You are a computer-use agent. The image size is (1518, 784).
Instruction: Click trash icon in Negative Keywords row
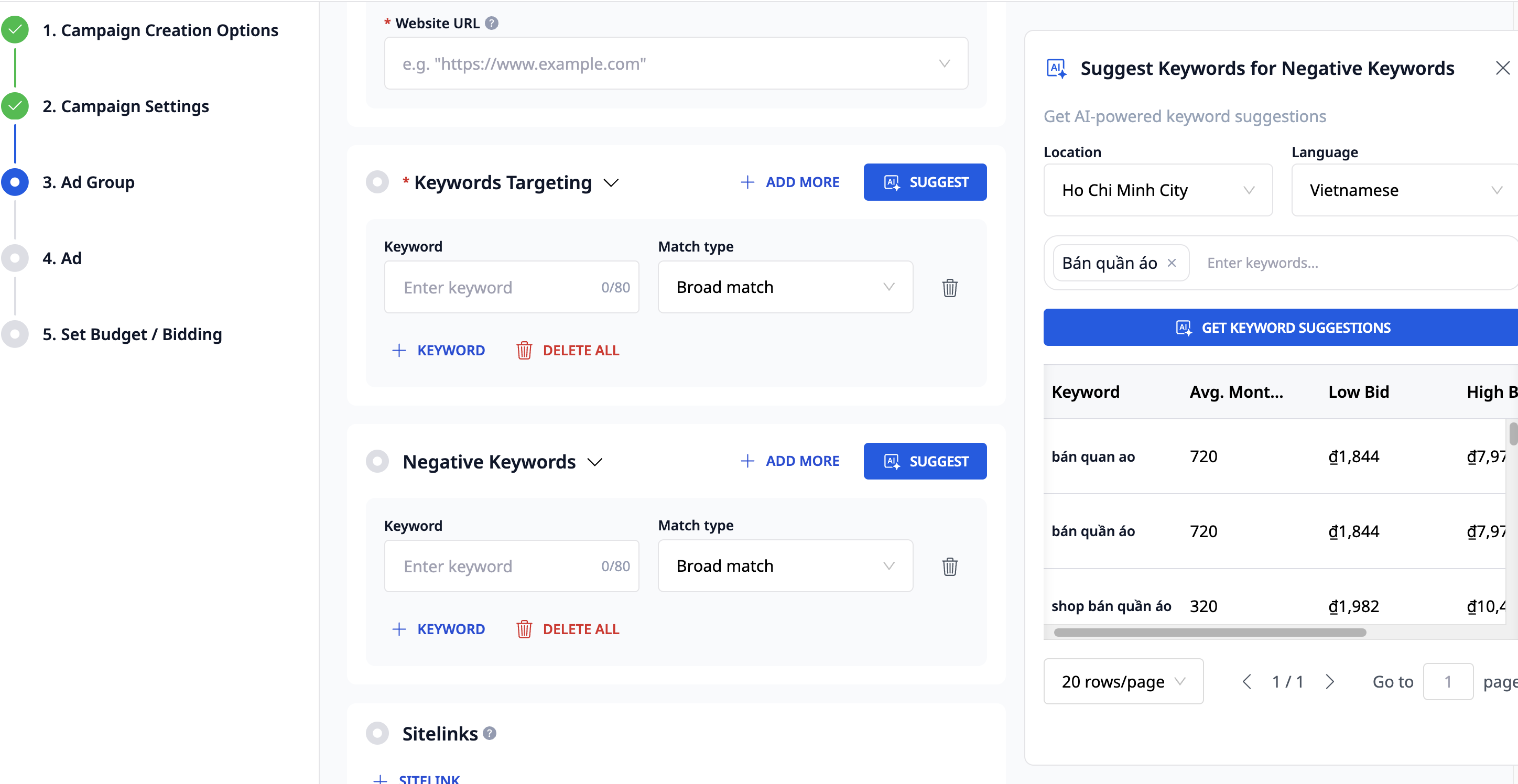tap(949, 566)
